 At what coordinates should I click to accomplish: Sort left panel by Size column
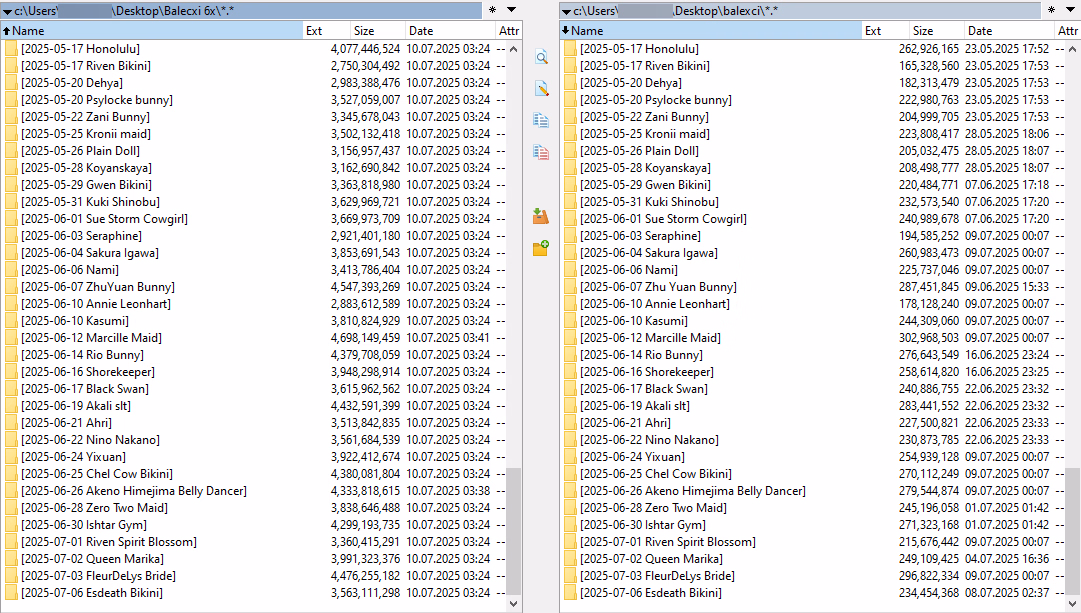click(x=364, y=31)
